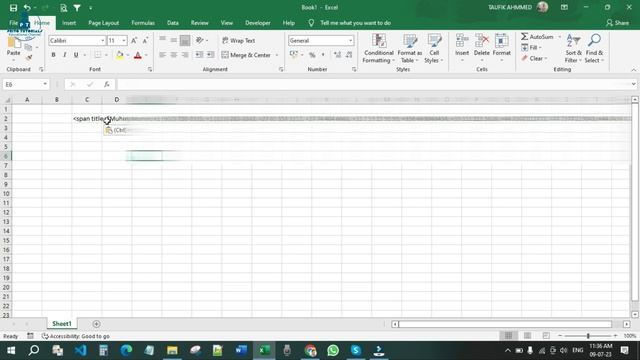Align the cell text to the left
The width and height of the screenshot is (640, 360).
[x=162, y=55]
